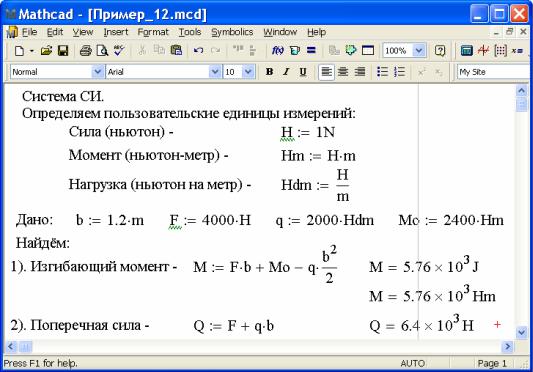Open Print Preview icon
This screenshot has height=372, width=533.
coord(102,51)
